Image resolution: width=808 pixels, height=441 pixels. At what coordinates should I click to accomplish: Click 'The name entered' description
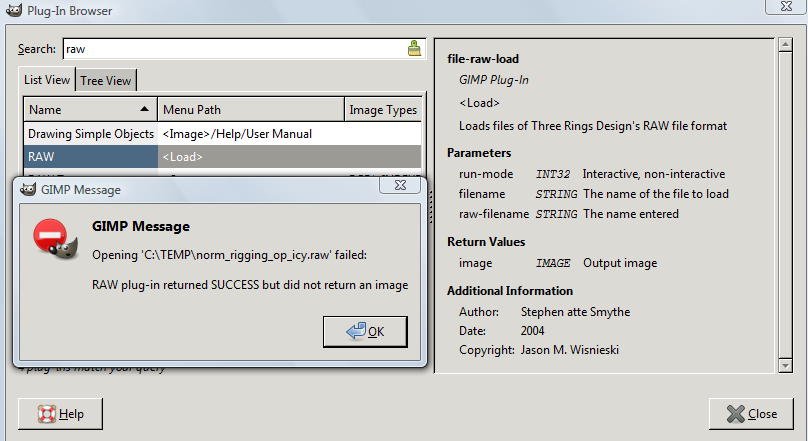point(631,214)
